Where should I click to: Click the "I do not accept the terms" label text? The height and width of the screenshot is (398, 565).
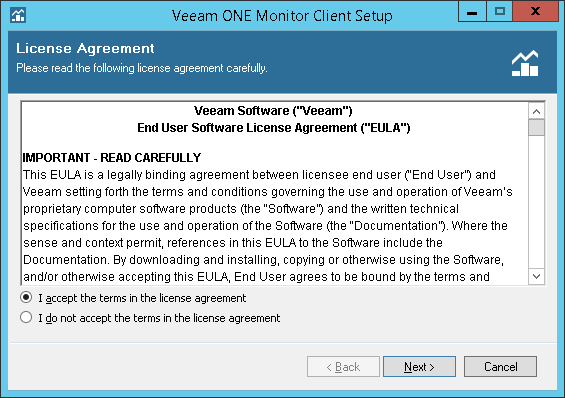click(x=159, y=318)
